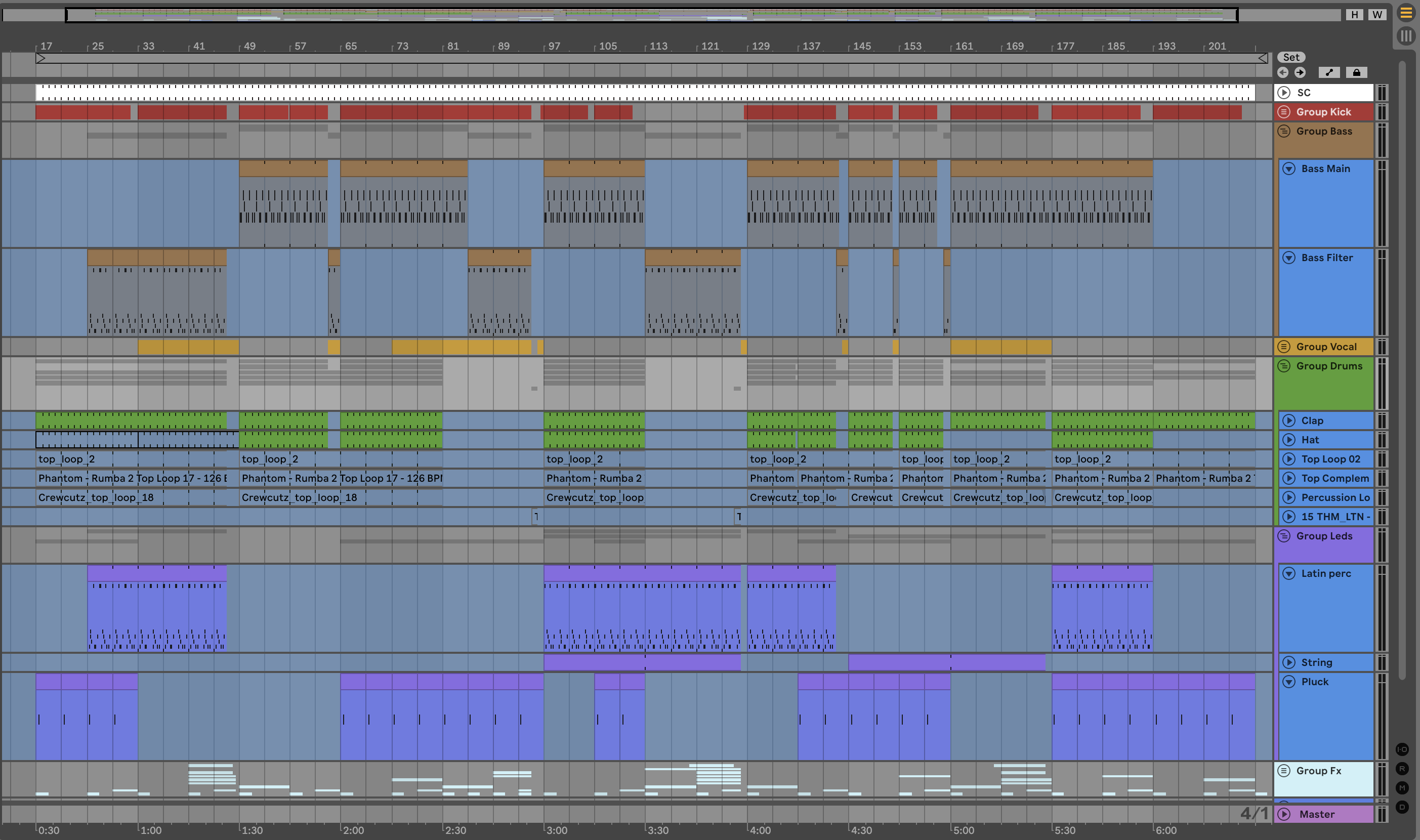
Task: Click the Group Kick fold icon
Action: point(1283,112)
